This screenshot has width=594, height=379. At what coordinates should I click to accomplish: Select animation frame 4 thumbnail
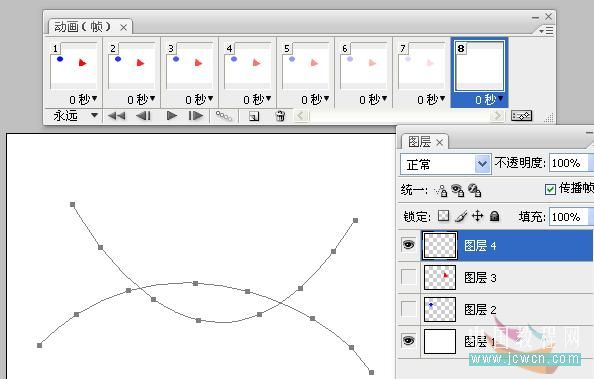point(247,65)
